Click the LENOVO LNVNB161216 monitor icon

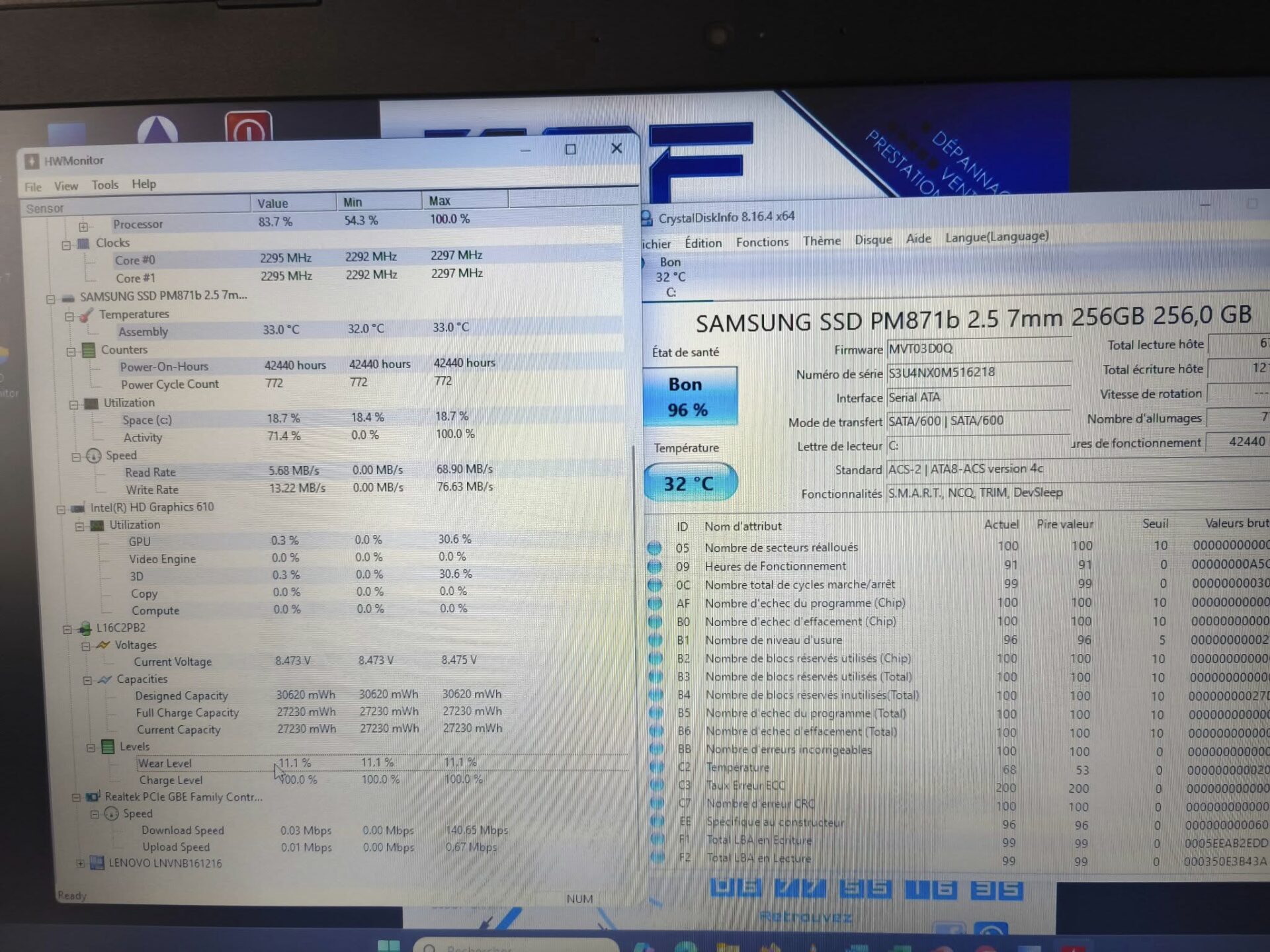(97, 863)
